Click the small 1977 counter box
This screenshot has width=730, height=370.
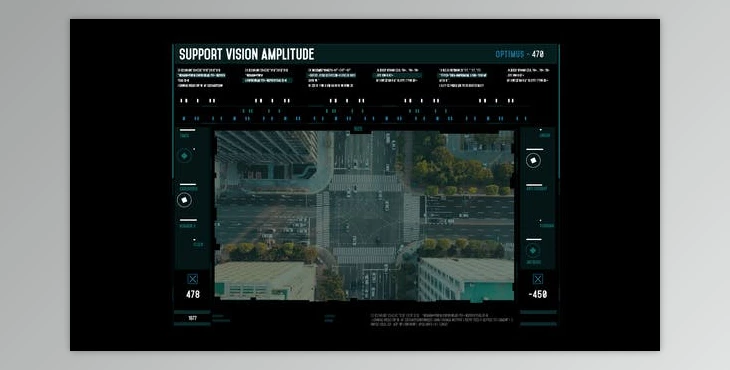coord(192,318)
